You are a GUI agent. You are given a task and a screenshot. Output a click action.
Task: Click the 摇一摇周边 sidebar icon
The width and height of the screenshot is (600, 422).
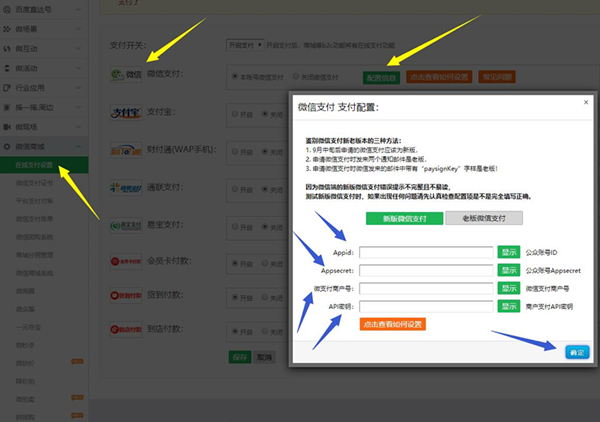[7, 108]
